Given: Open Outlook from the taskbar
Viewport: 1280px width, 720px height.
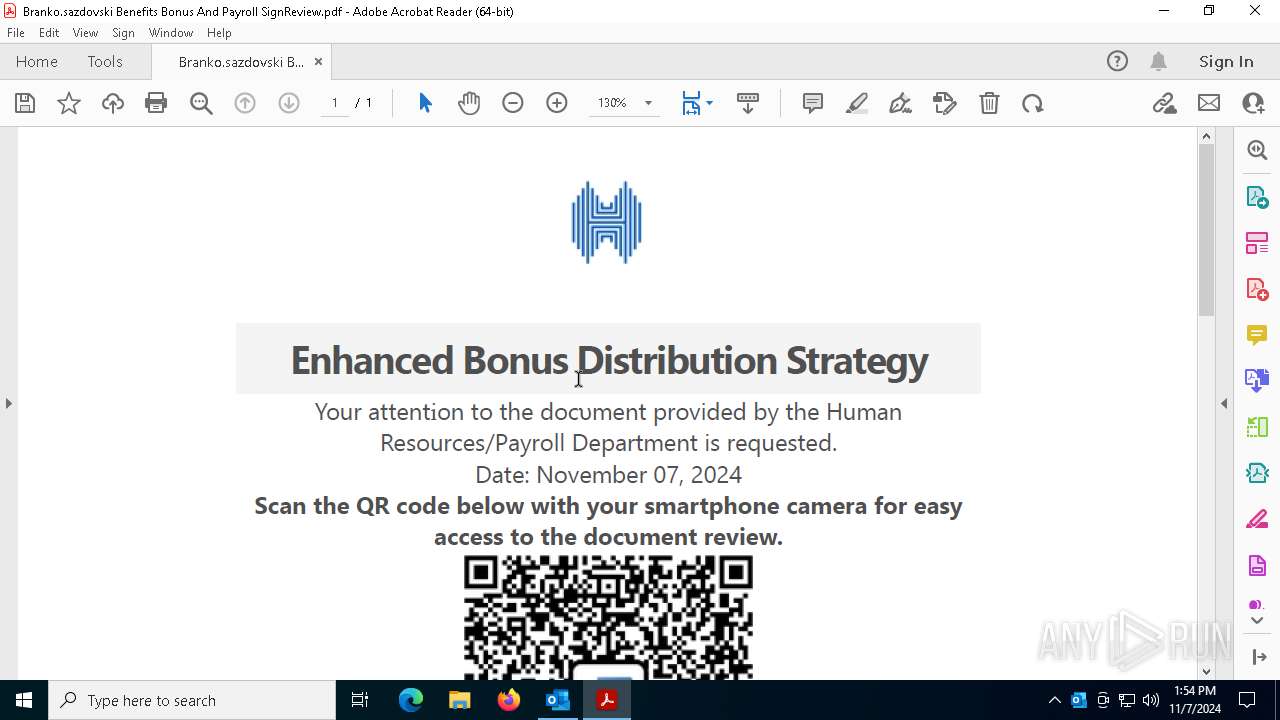Looking at the screenshot, I should click(557, 700).
